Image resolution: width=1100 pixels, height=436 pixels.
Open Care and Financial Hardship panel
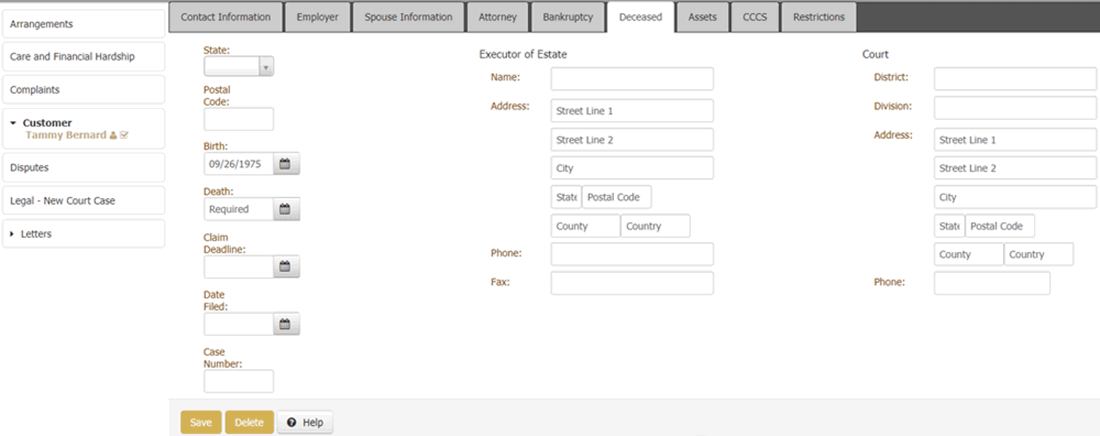[x=83, y=57]
